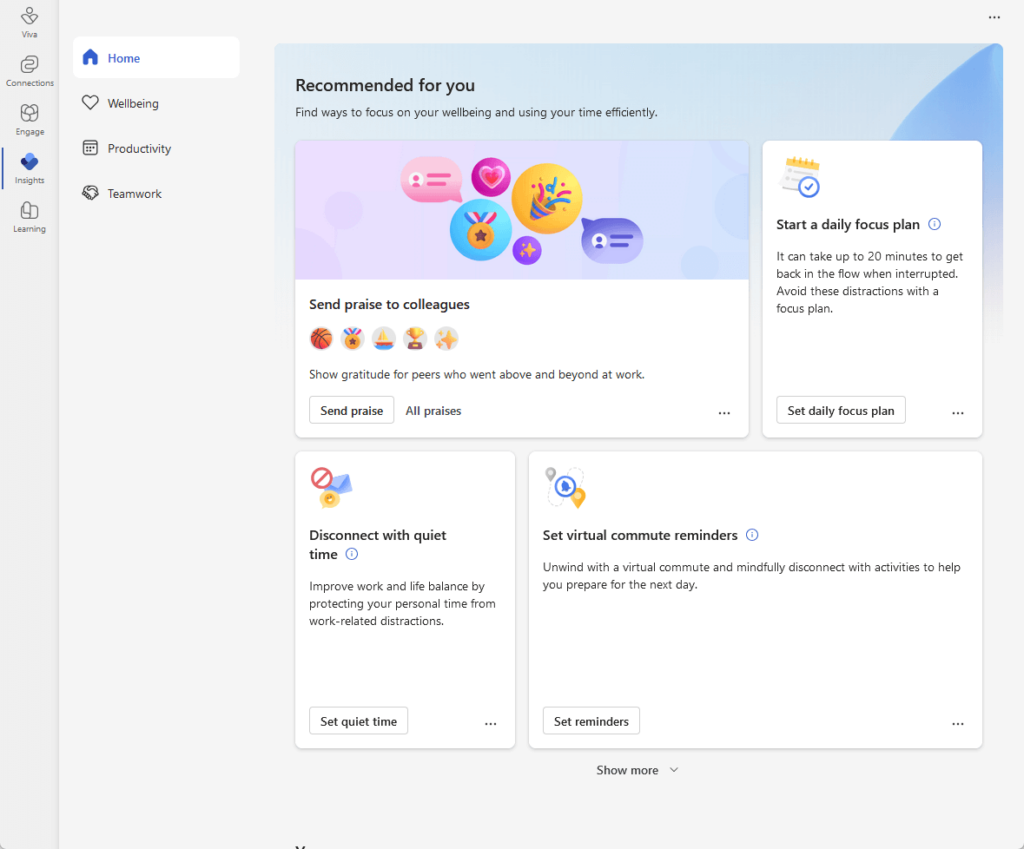The image size is (1024, 849).
Task: Open All praises link
Action: tap(434, 411)
